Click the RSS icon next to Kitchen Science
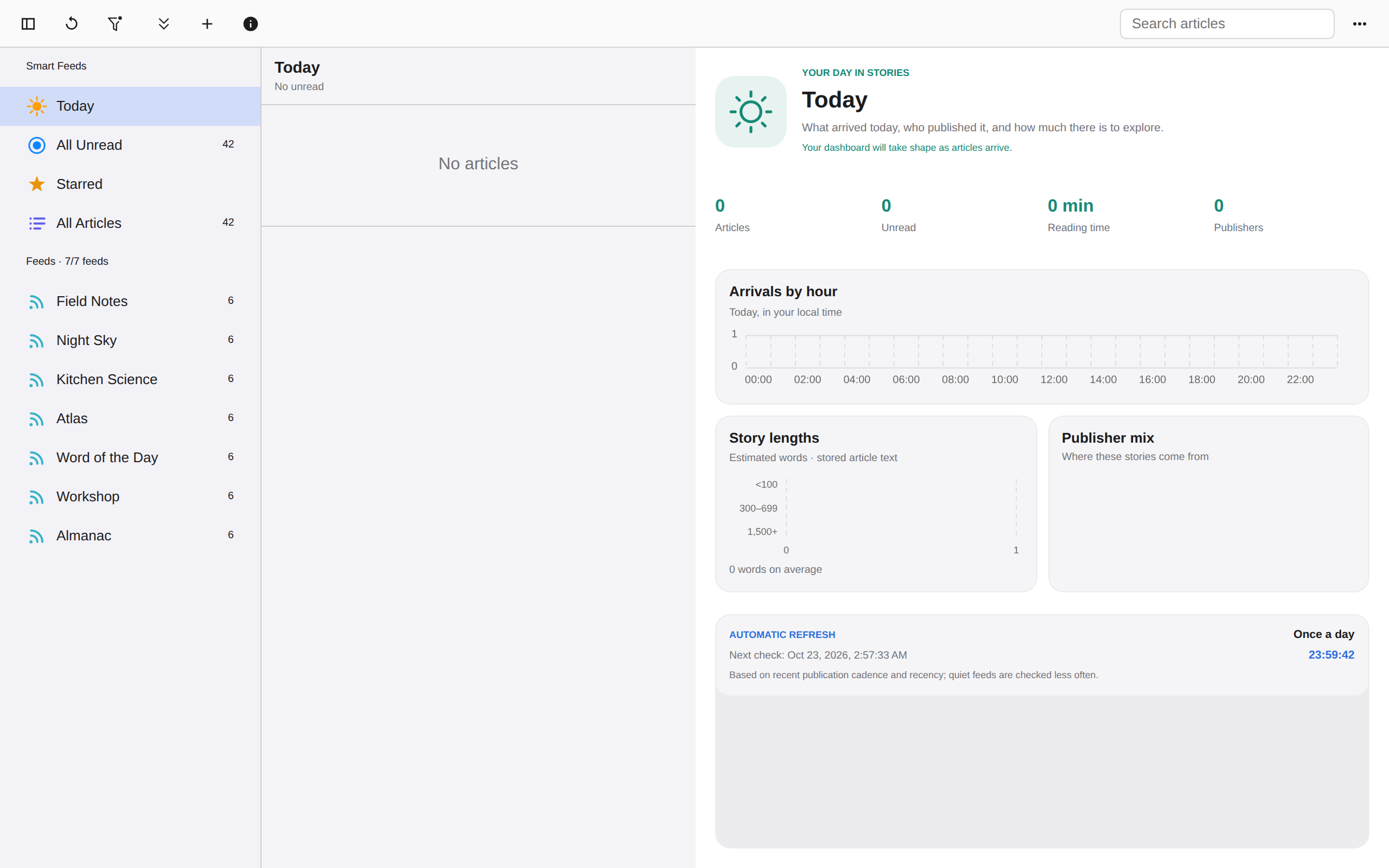This screenshot has width=1389, height=868. pos(37,380)
